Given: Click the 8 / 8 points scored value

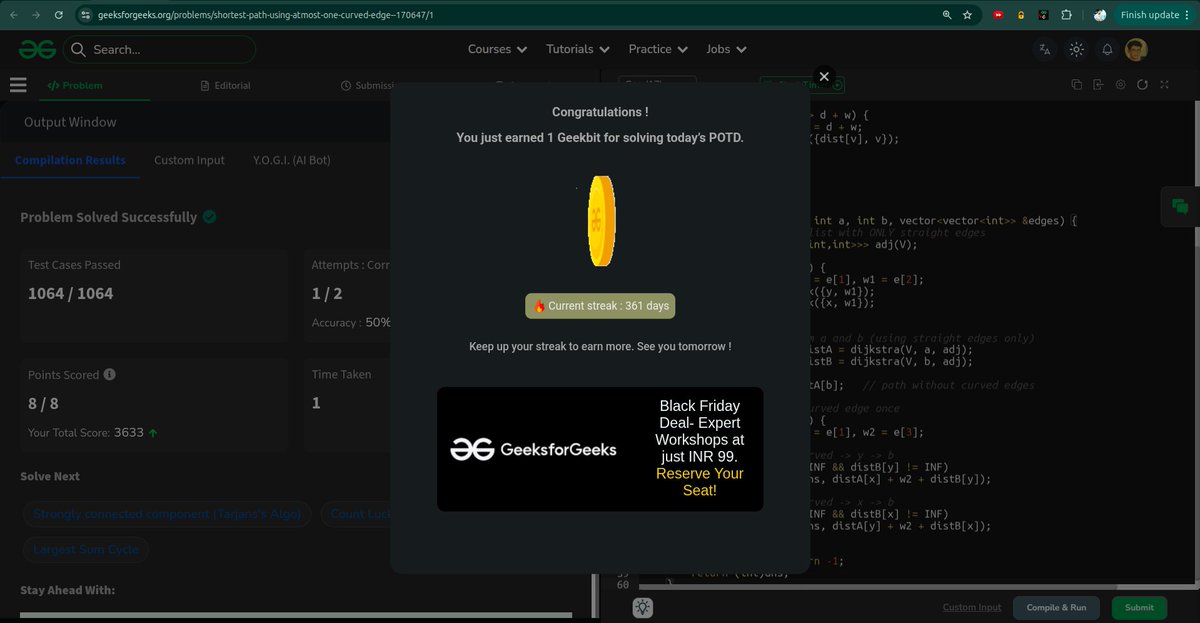Looking at the screenshot, I should tap(43, 403).
